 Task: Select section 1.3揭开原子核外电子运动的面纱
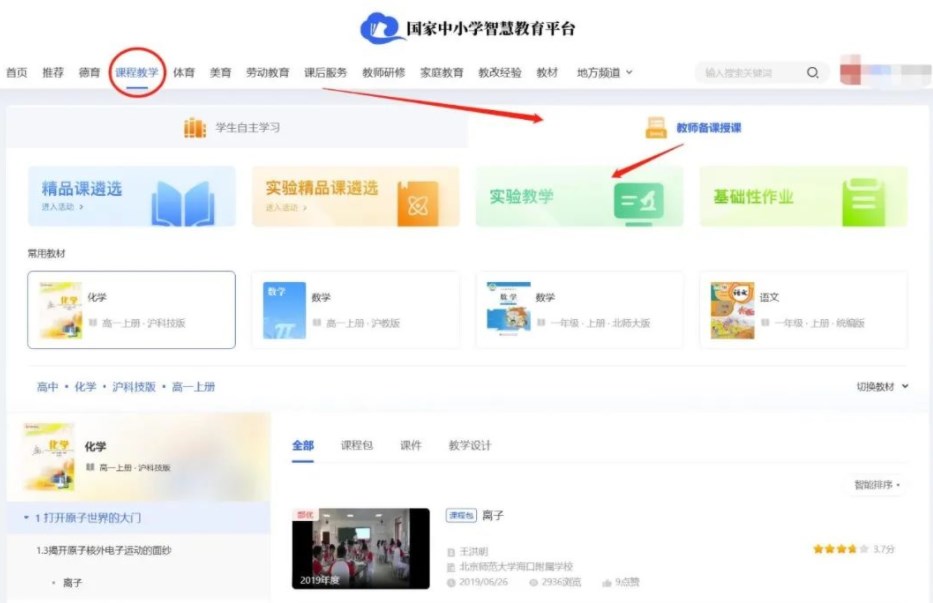coord(104,551)
